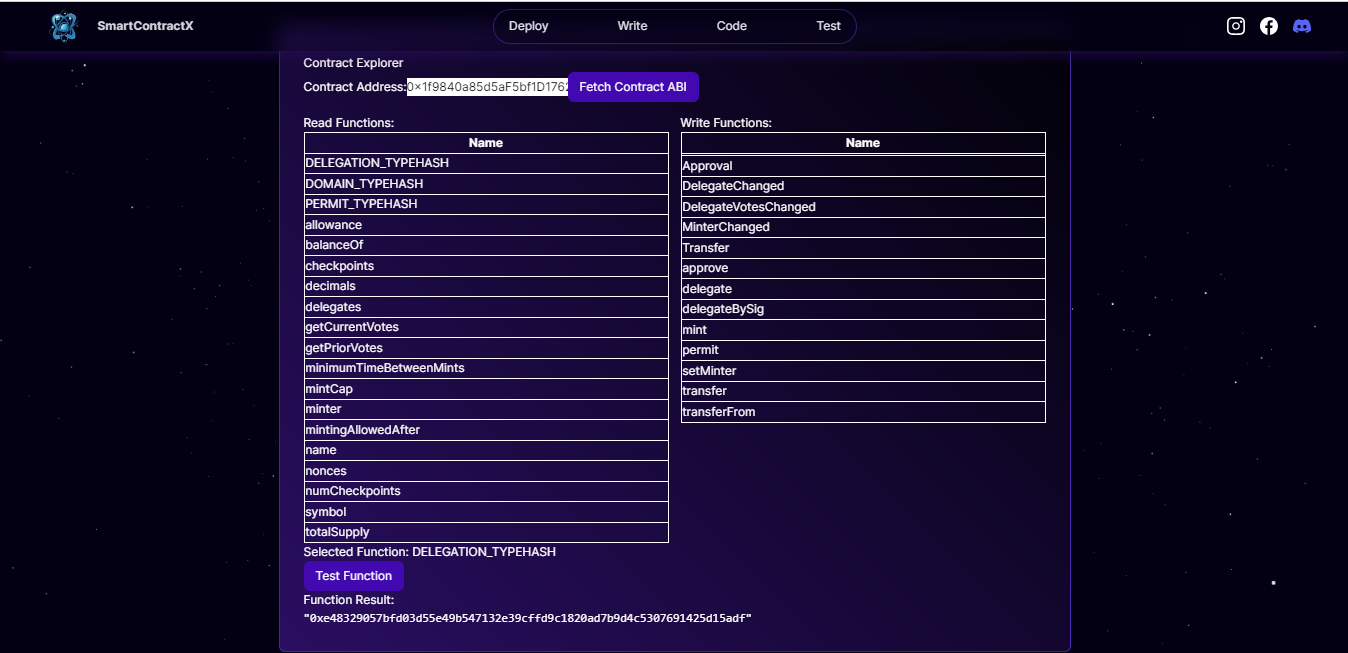Select the allowance read function

click(x=486, y=225)
